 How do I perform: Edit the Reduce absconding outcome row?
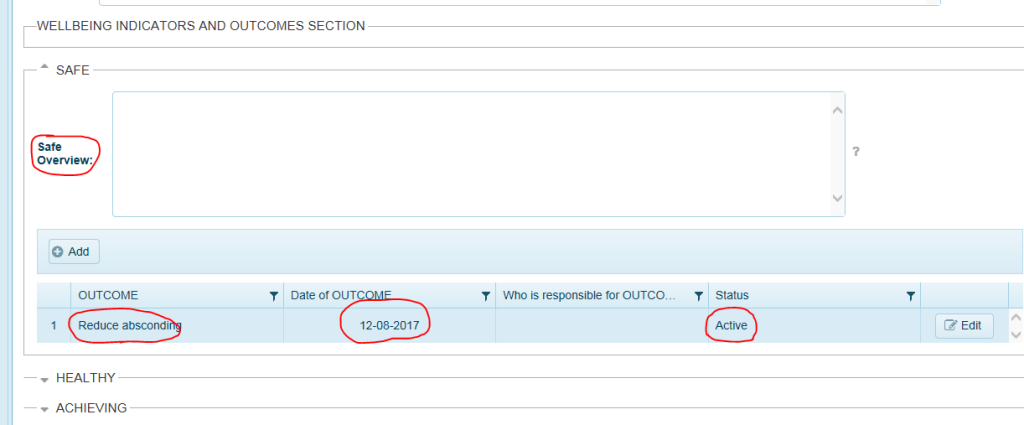coord(964,326)
